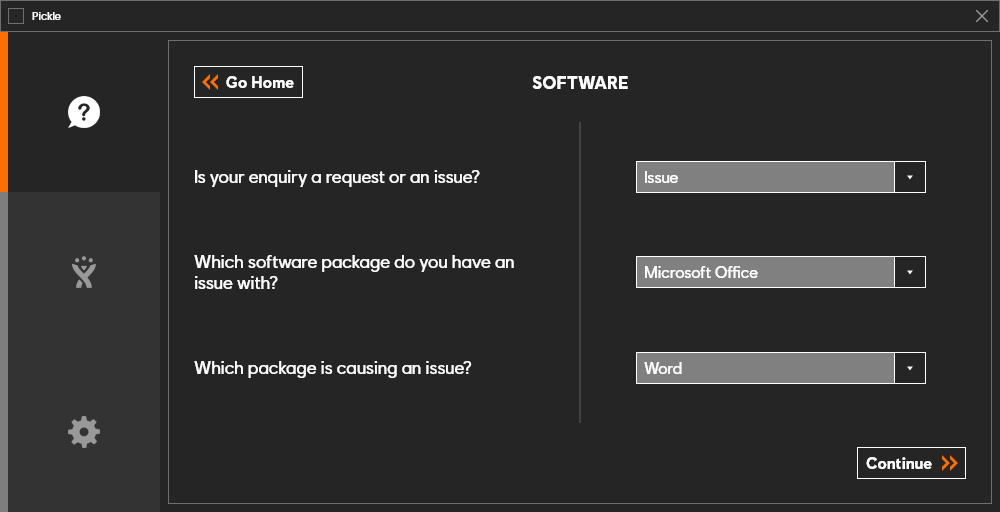Open the help question-mark sidebar icon

coord(84,113)
